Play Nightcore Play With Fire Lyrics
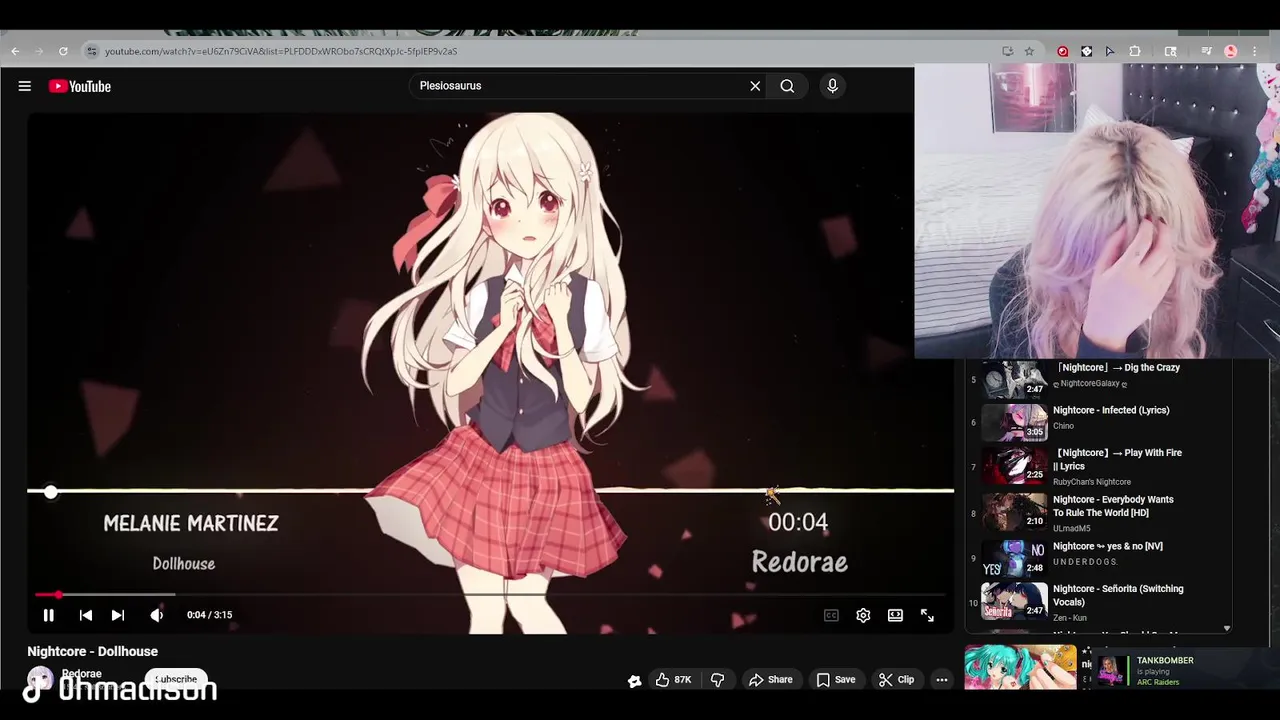The width and height of the screenshot is (1280, 720). 1096,466
